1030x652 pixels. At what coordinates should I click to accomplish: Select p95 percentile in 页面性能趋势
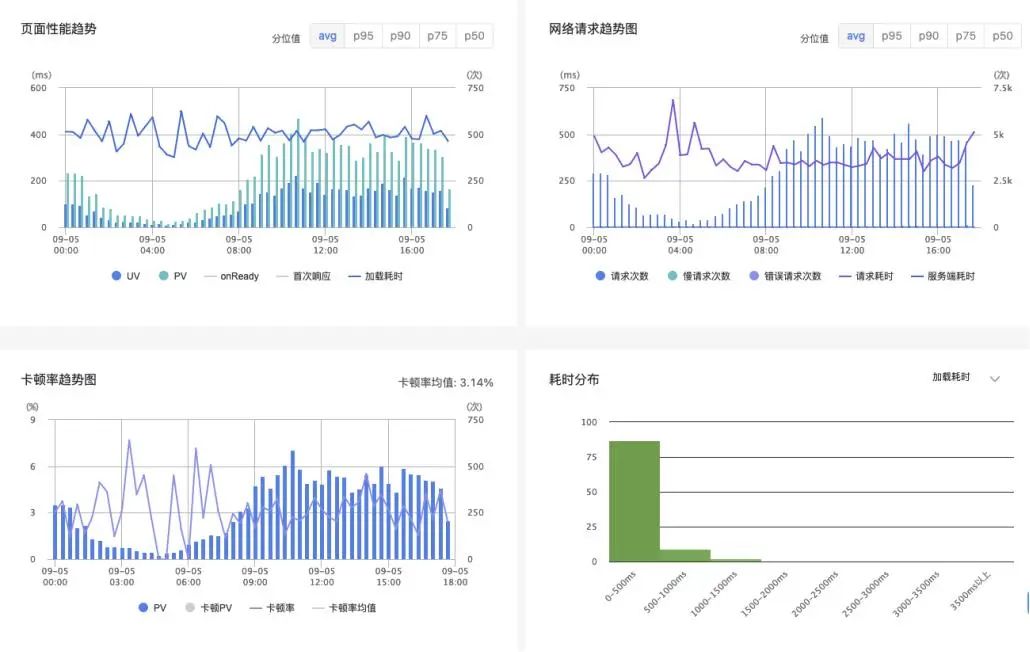point(364,36)
